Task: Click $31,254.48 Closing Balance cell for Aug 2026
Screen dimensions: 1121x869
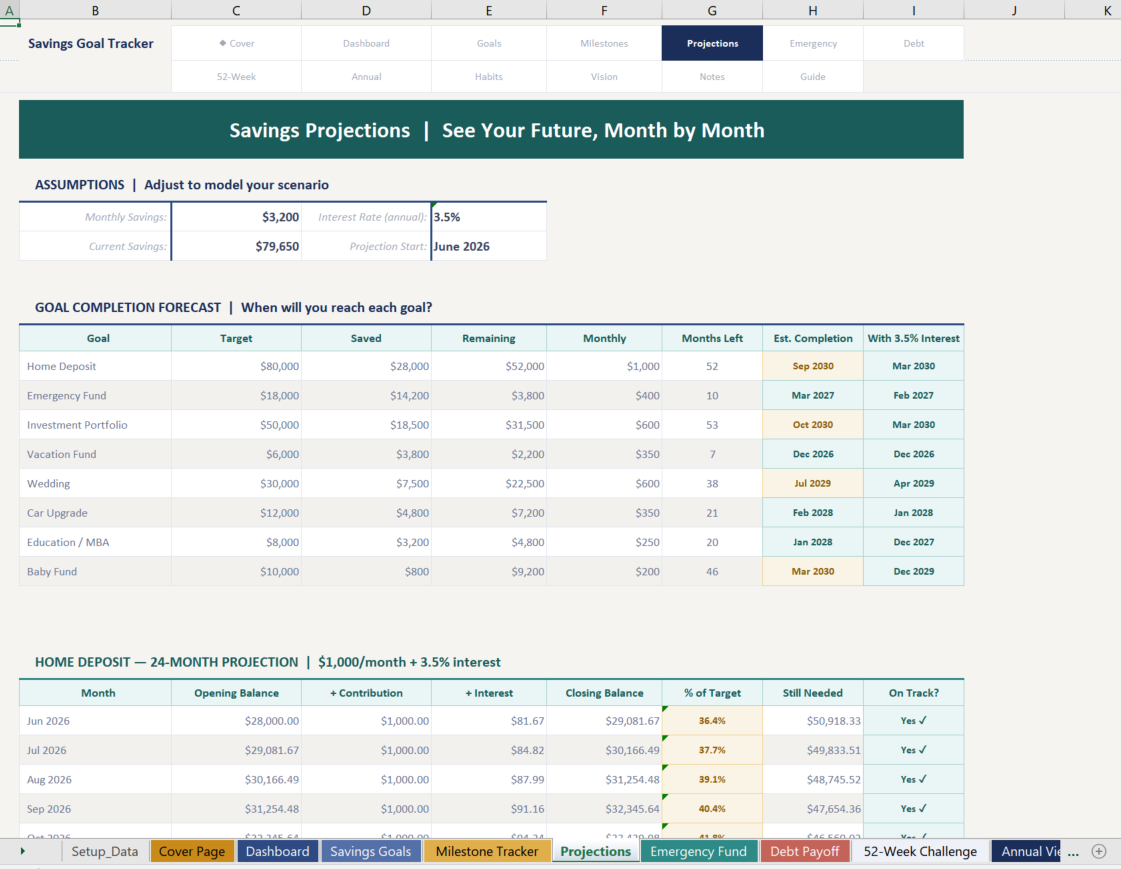Action: 604,780
